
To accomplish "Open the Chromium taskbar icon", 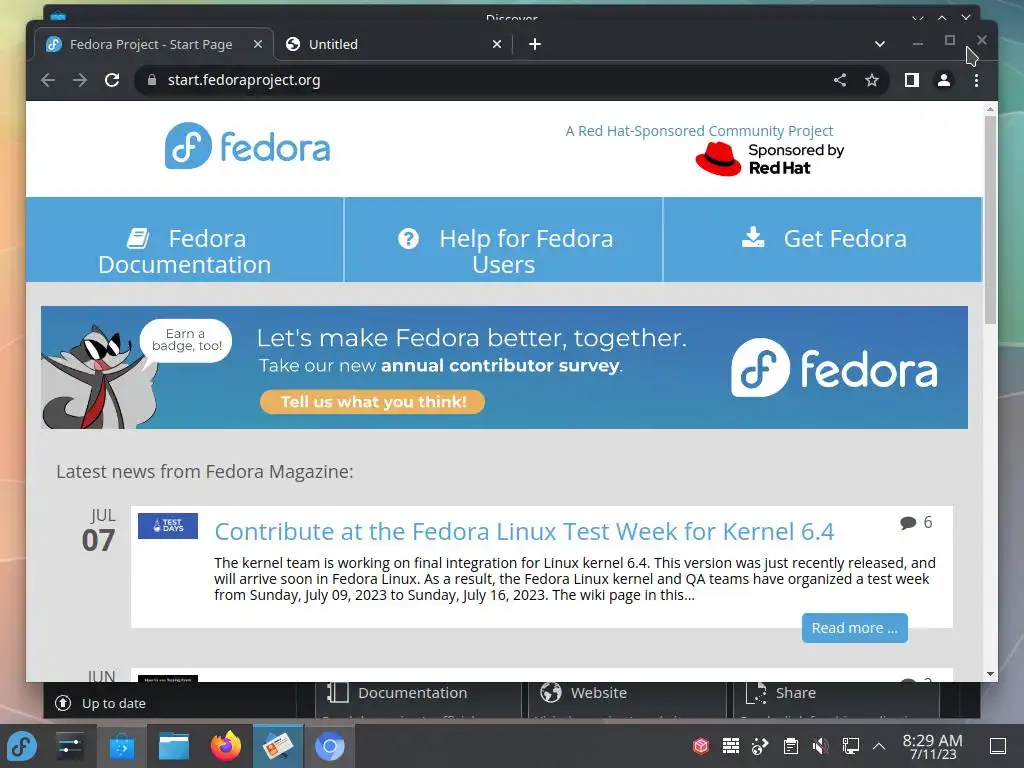I will [x=330, y=746].
